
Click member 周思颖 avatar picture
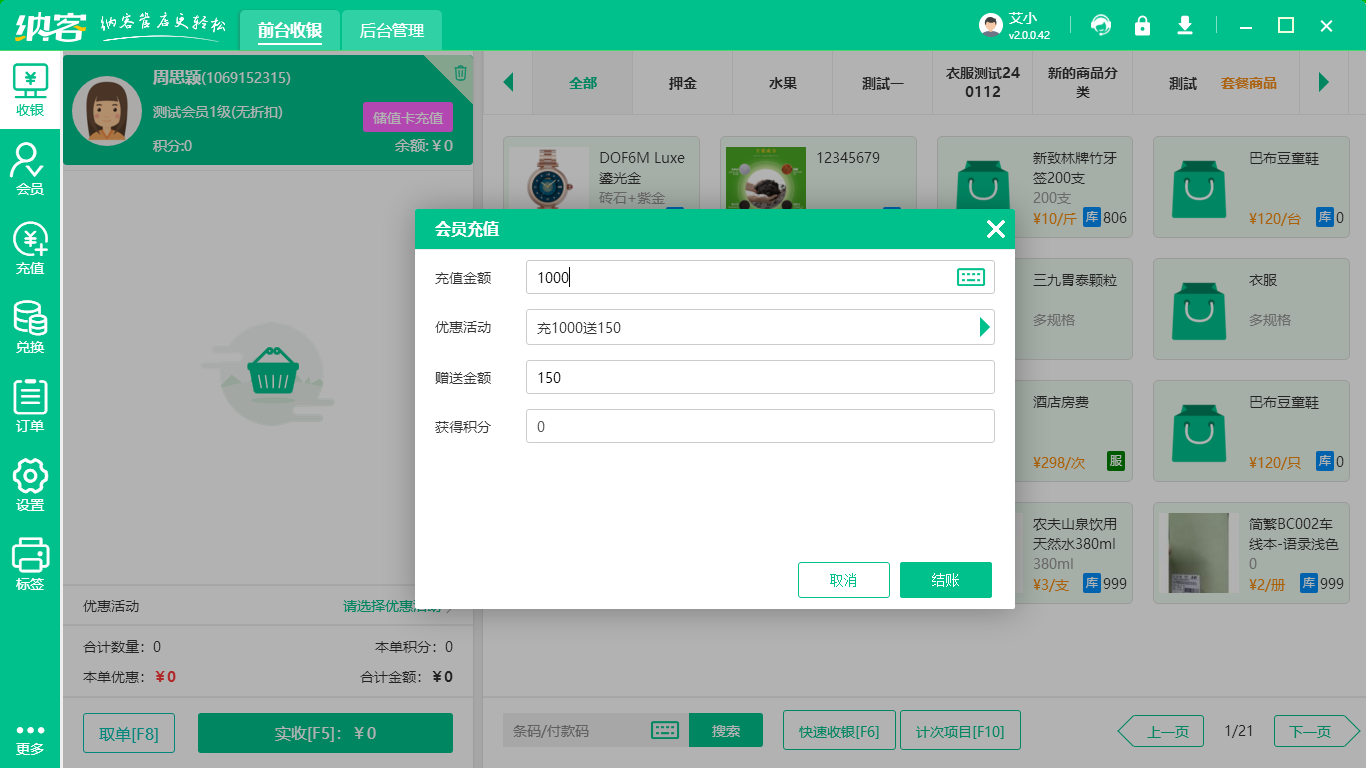(x=106, y=110)
